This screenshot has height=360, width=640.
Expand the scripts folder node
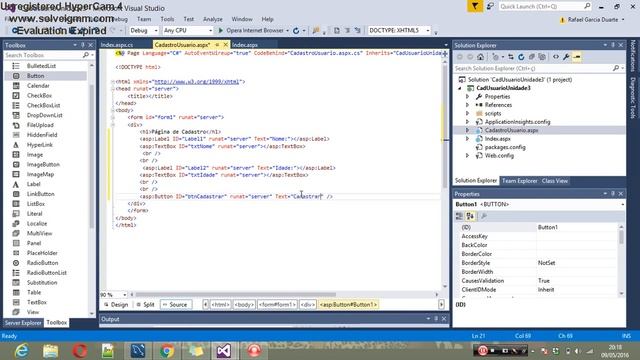click(468, 113)
